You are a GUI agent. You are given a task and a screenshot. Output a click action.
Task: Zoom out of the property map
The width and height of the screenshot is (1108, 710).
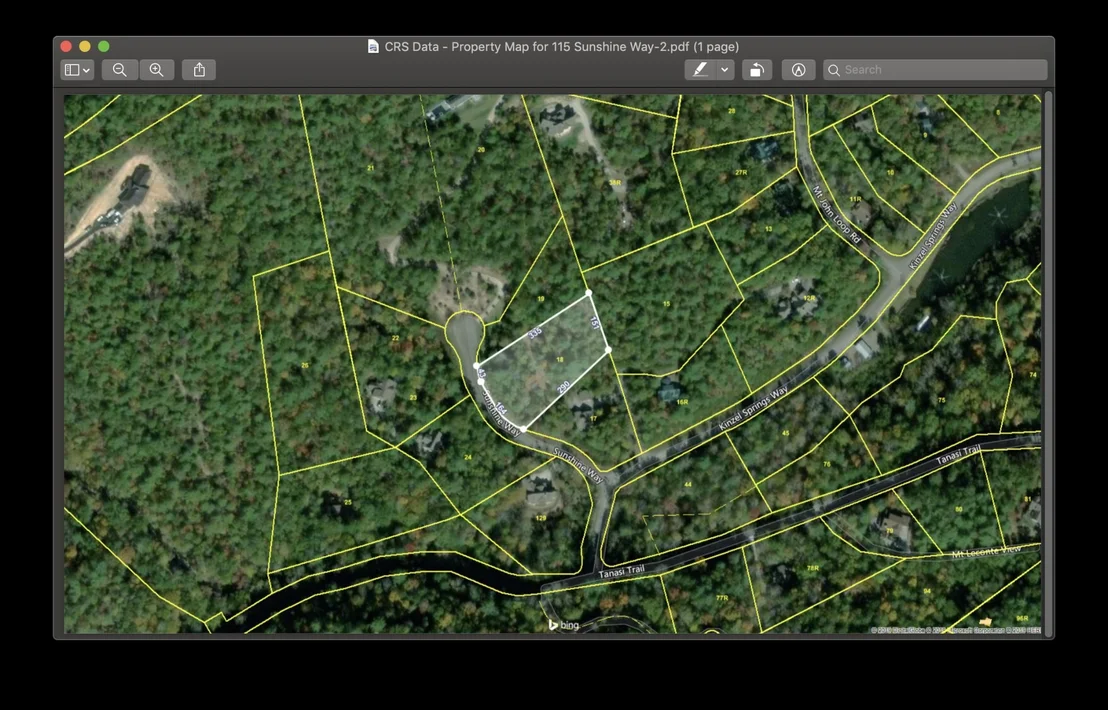tap(119, 70)
